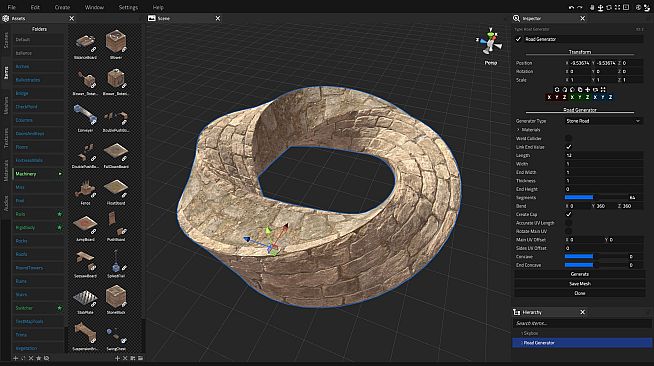
Task: Select Road Generator in the Hierarchy
Action: click(581, 343)
